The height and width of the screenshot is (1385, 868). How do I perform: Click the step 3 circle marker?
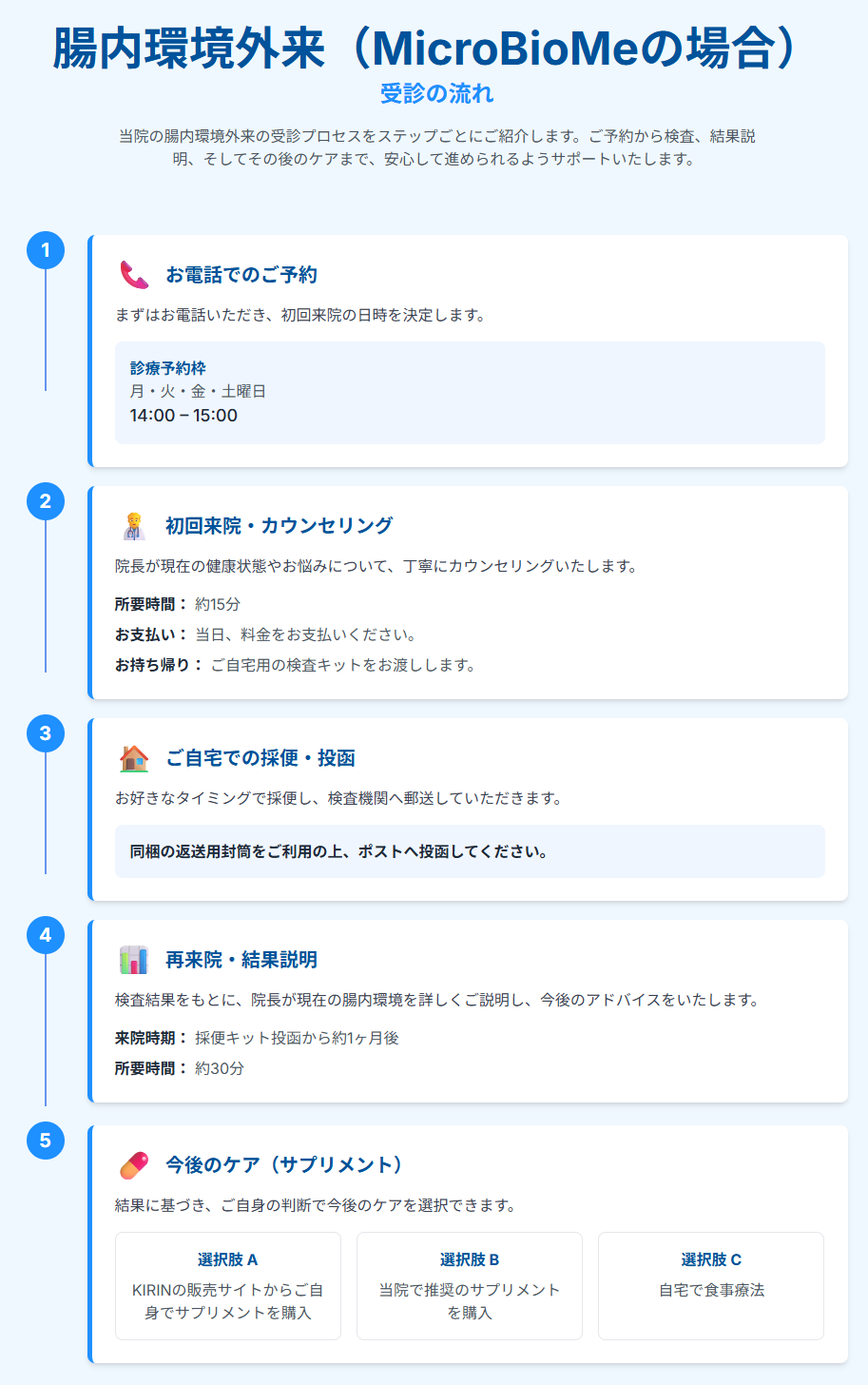pyautogui.click(x=46, y=733)
